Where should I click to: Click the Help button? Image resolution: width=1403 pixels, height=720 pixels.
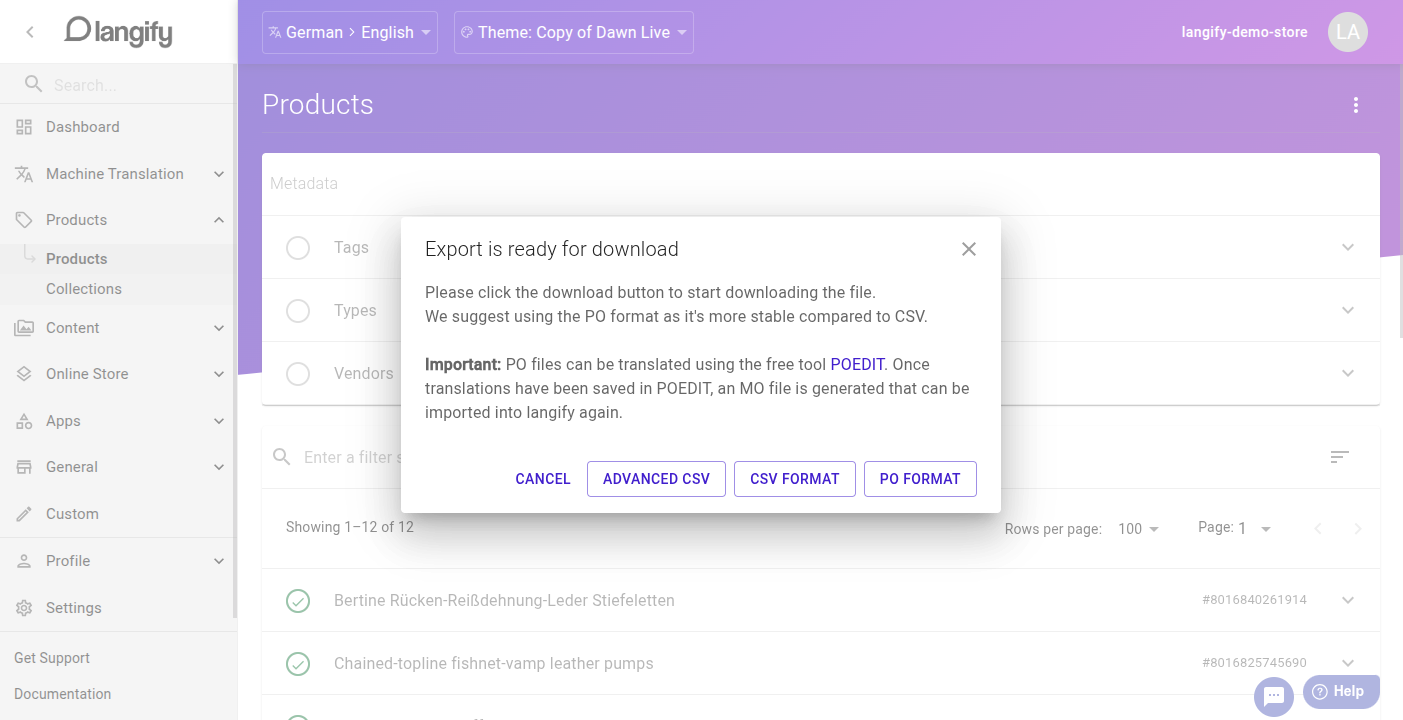click(1341, 692)
